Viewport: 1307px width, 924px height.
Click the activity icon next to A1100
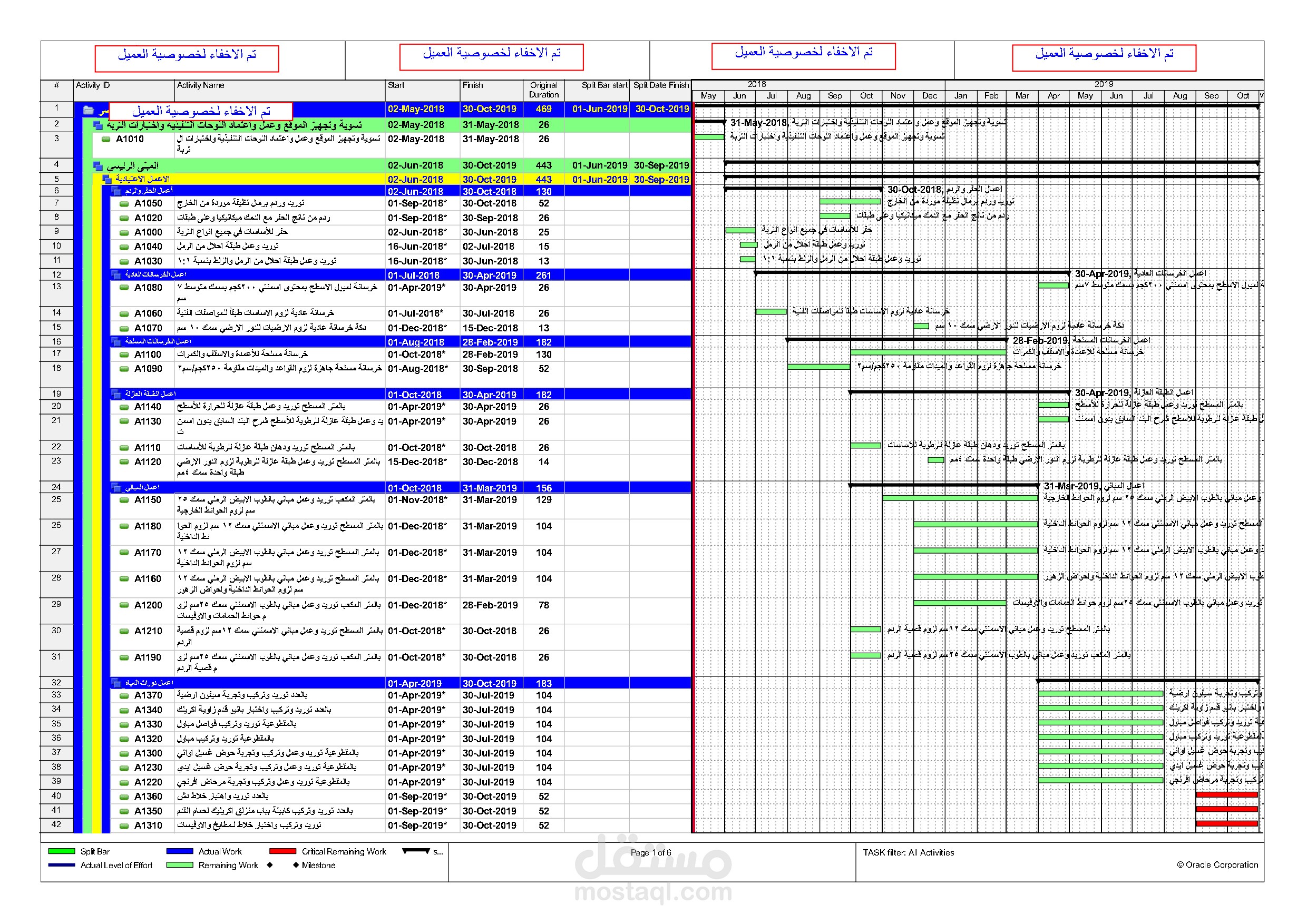click(123, 355)
